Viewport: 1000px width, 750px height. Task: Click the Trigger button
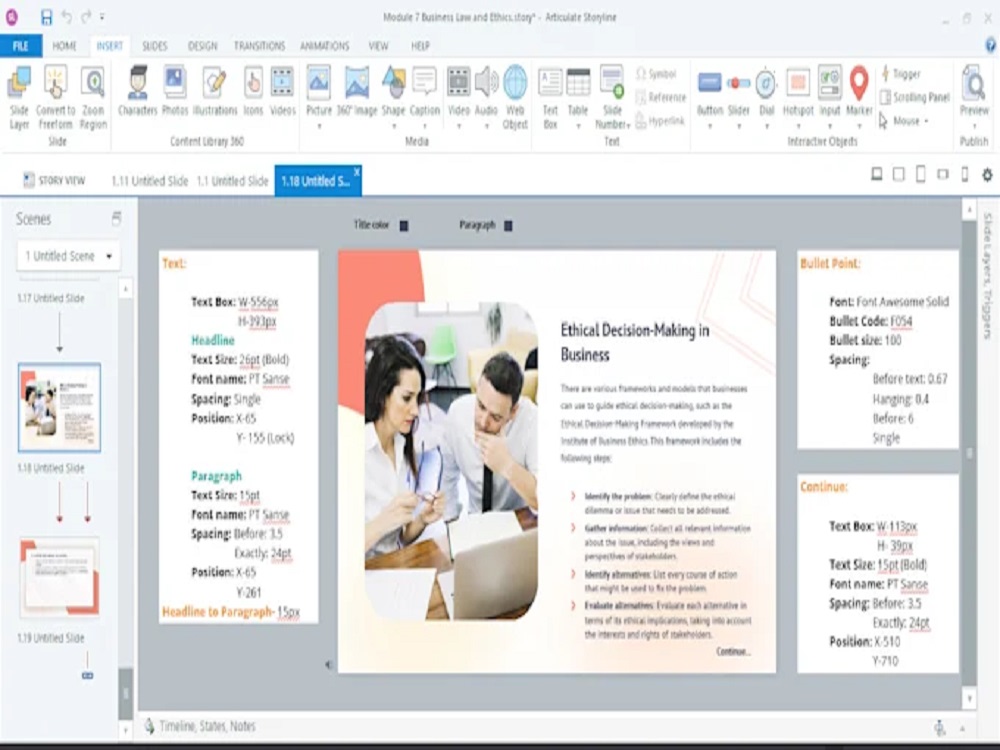(x=901, y=73)
